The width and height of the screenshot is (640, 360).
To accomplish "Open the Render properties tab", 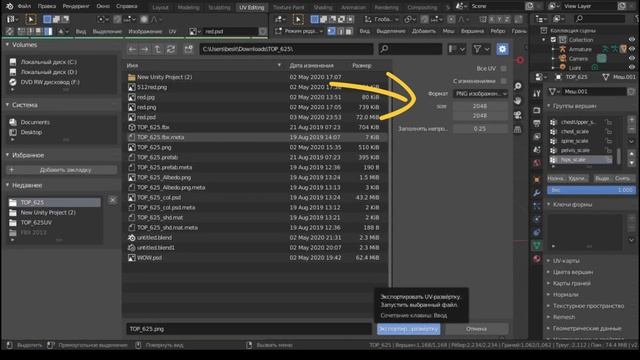I will point(537,110).
